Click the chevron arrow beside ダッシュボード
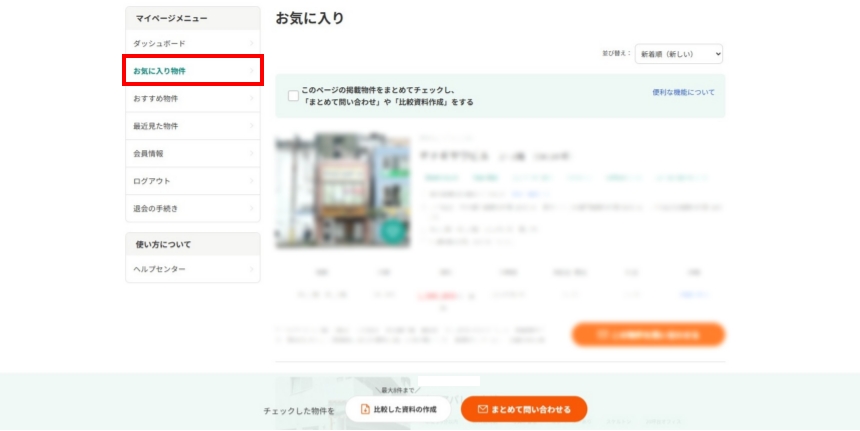Image resolution: width=860 pixels, height=431 pixels. pyautogui.click(x=251, y=44)
